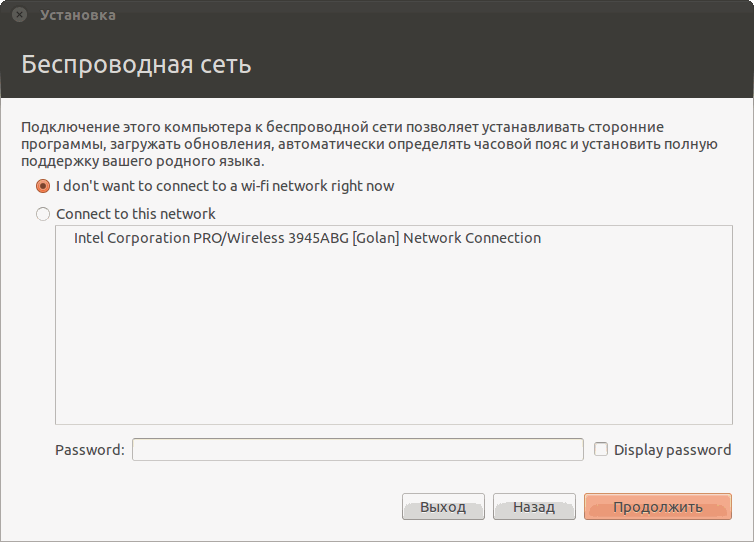Image resolution: width=754 pixels, height=542 pixels.
Task: Proceed with the Продолжить button
Action: click(657, 507)
